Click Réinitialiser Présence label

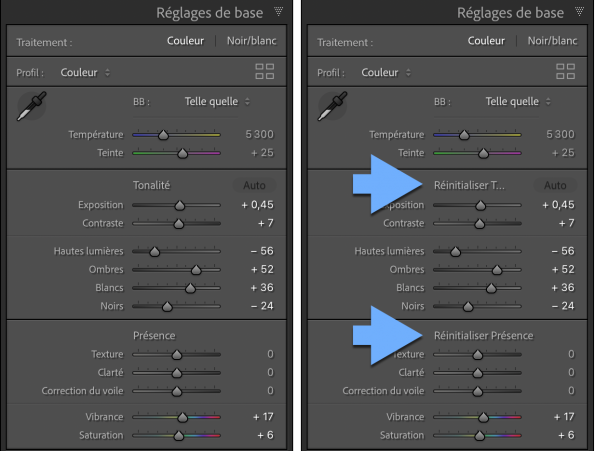tap(483, 336)
